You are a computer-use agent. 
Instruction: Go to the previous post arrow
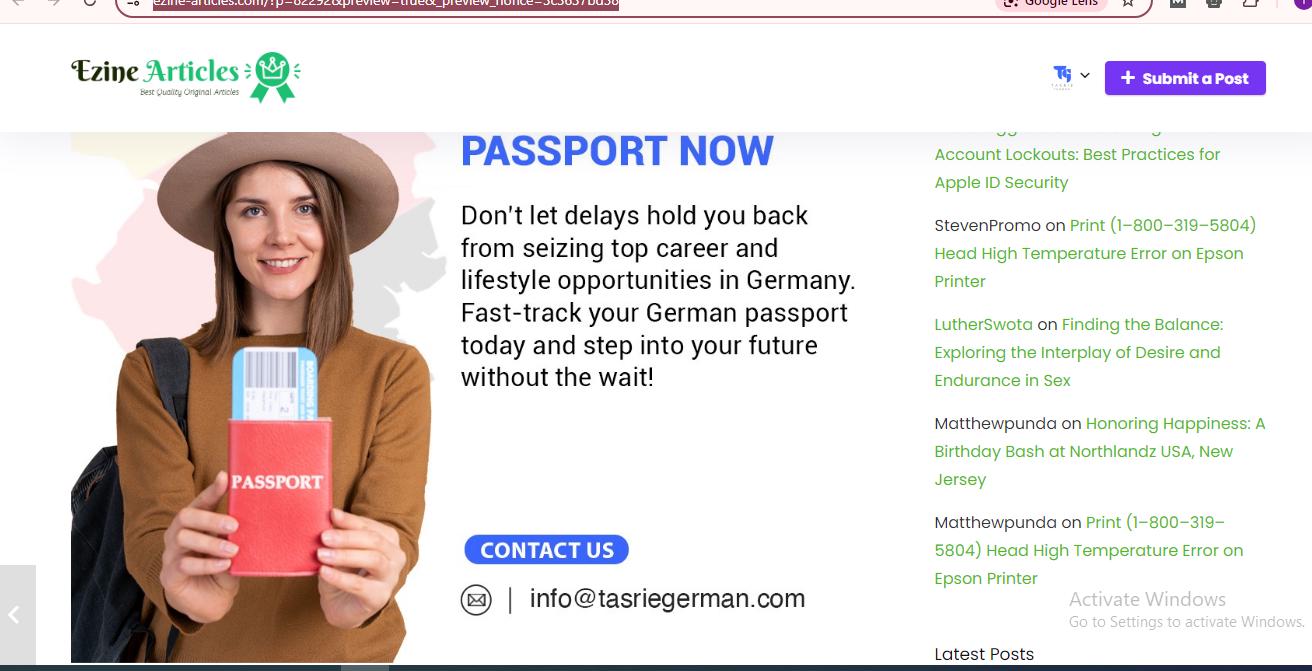tap(17, 615)
